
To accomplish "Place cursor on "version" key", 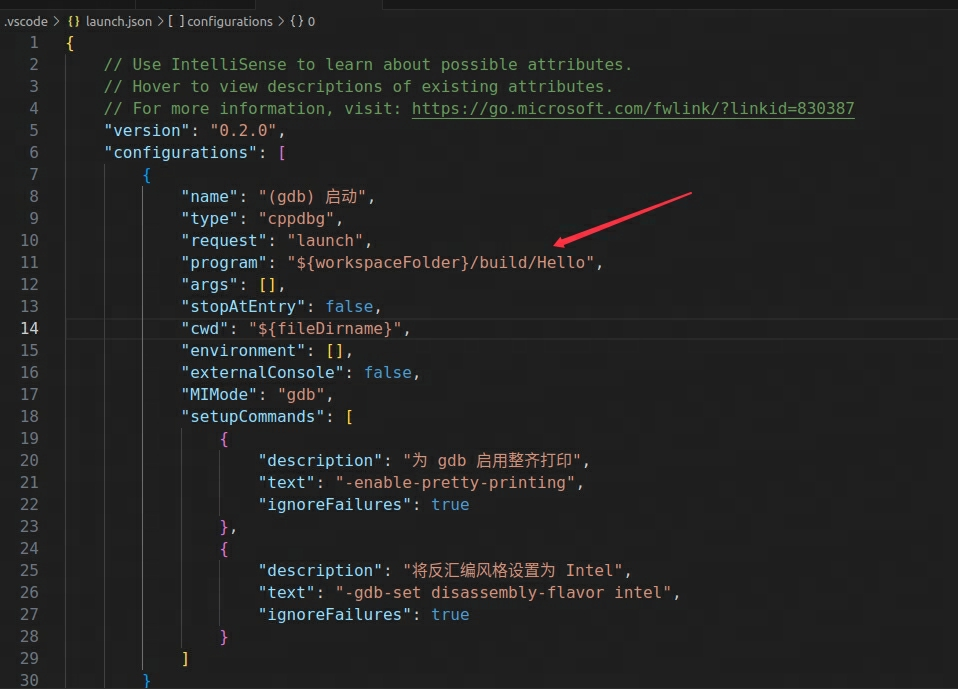I will click(147, 131).
